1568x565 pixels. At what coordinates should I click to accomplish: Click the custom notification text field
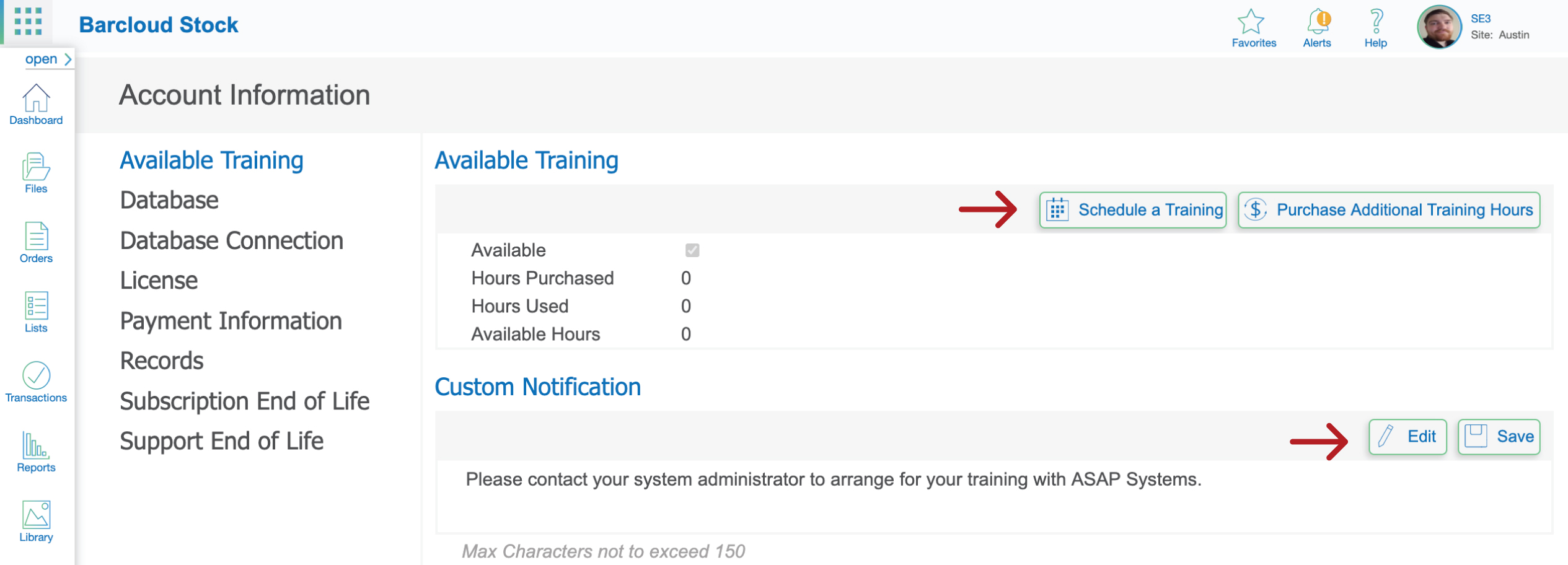994,496
